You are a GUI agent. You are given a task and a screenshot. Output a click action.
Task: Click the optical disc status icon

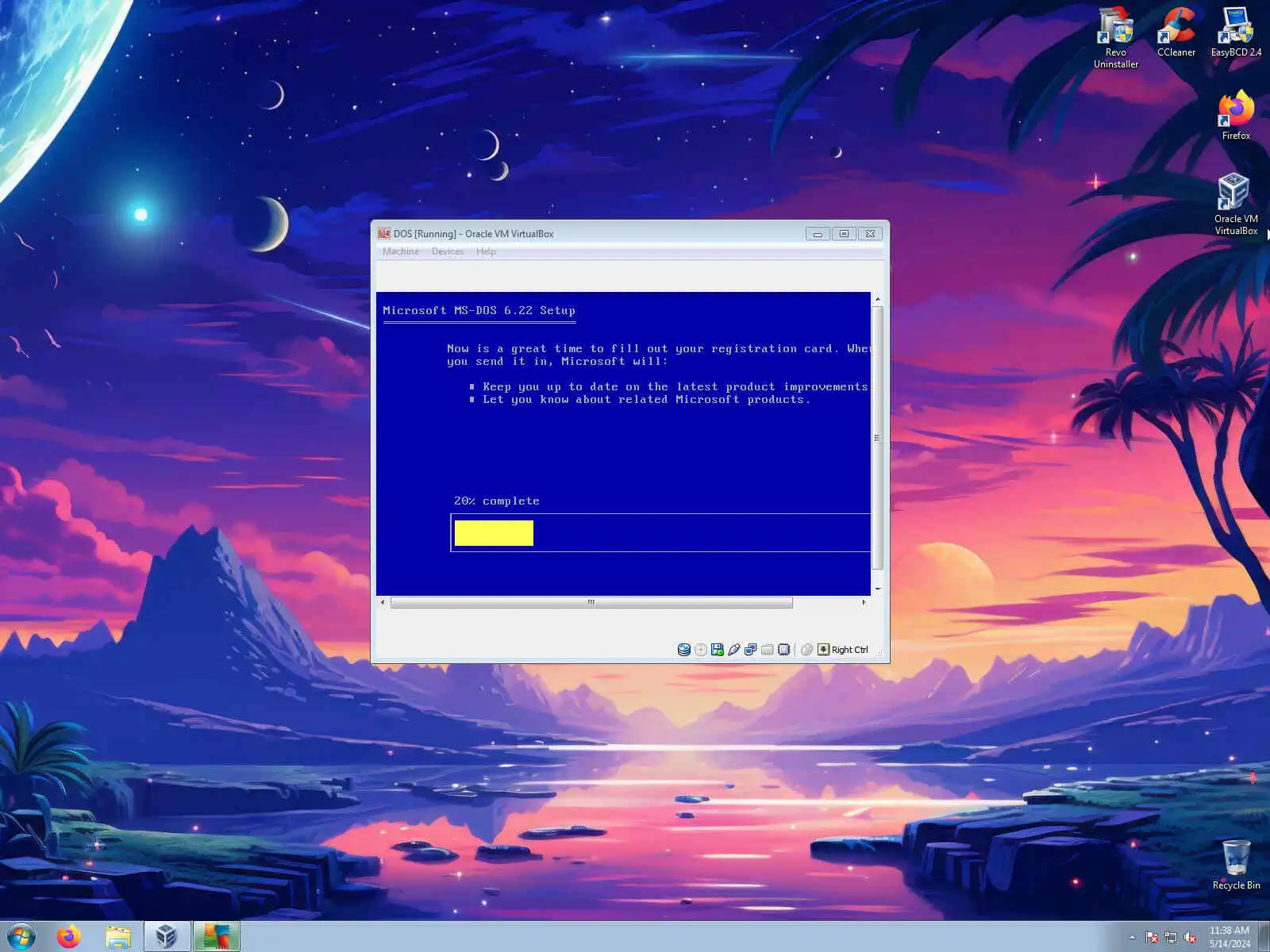click(701, 650)
